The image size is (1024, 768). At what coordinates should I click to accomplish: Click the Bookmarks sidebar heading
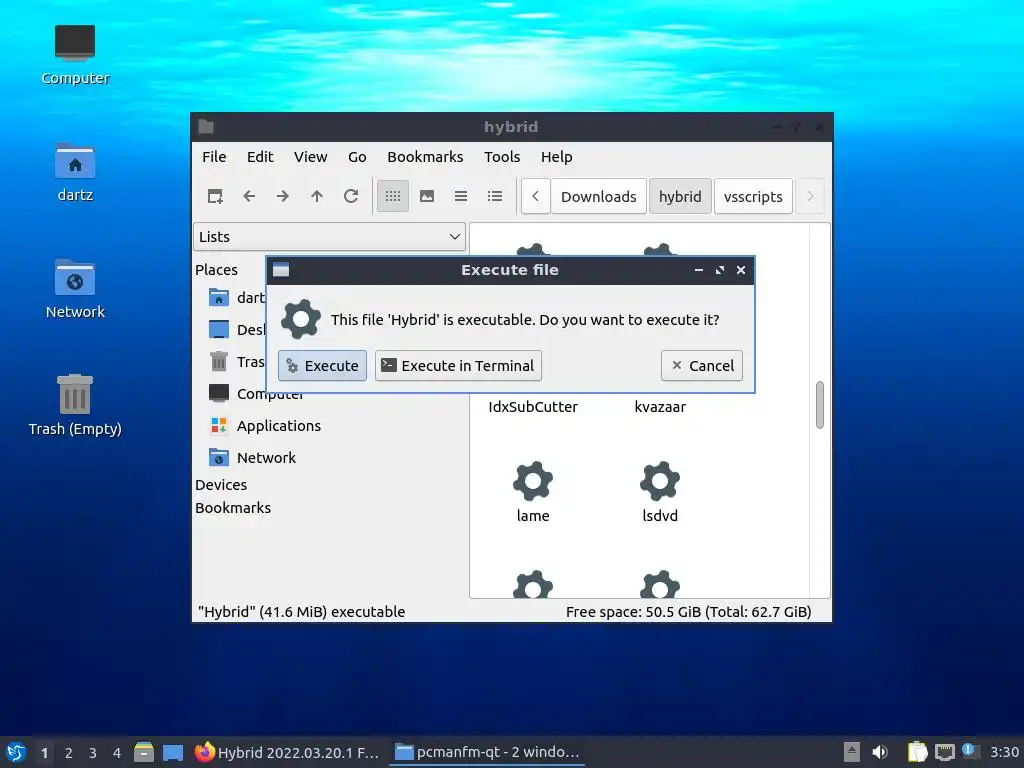click(x=232, y=508)
